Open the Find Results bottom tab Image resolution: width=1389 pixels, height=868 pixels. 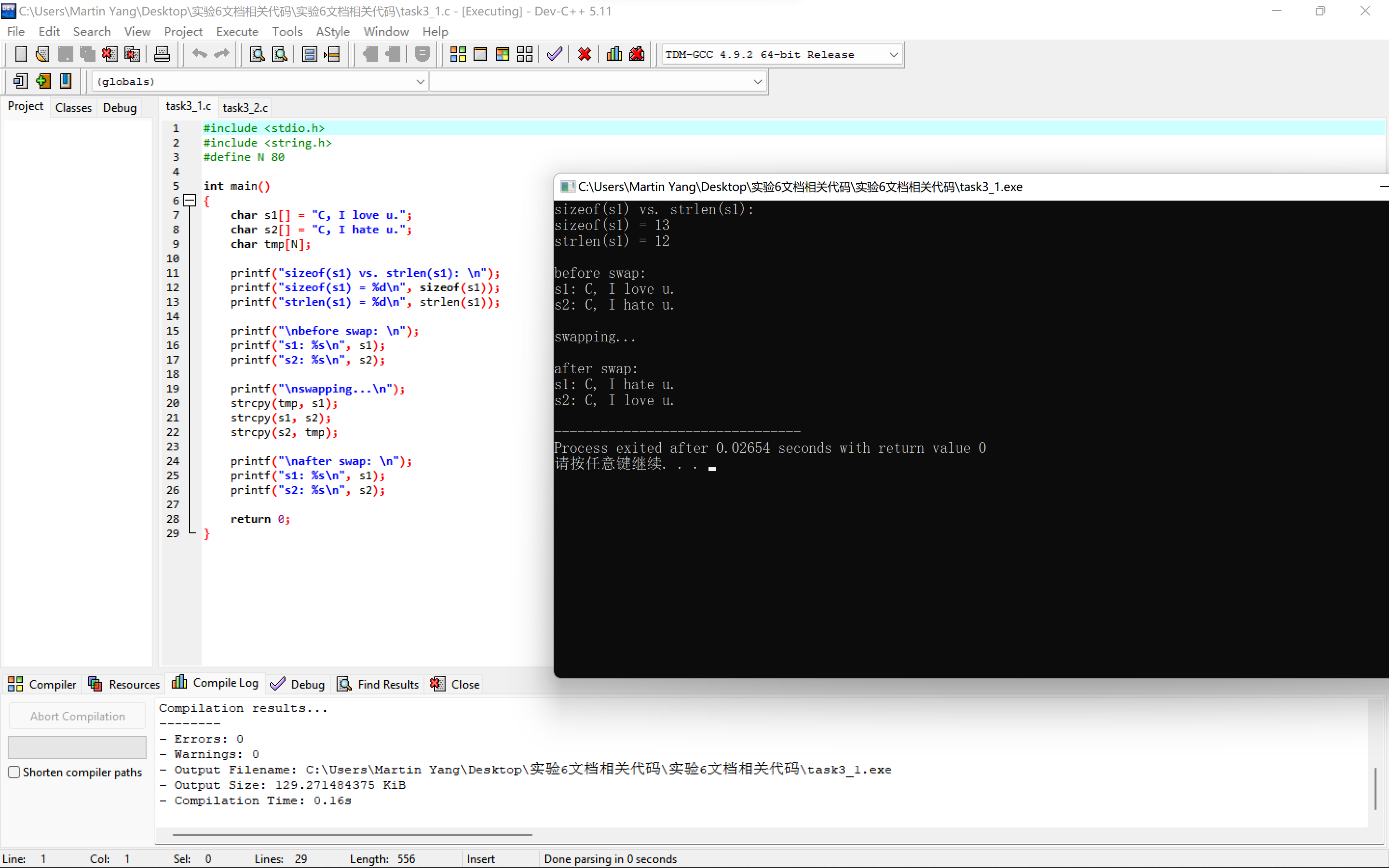click(x=379, y=684)
